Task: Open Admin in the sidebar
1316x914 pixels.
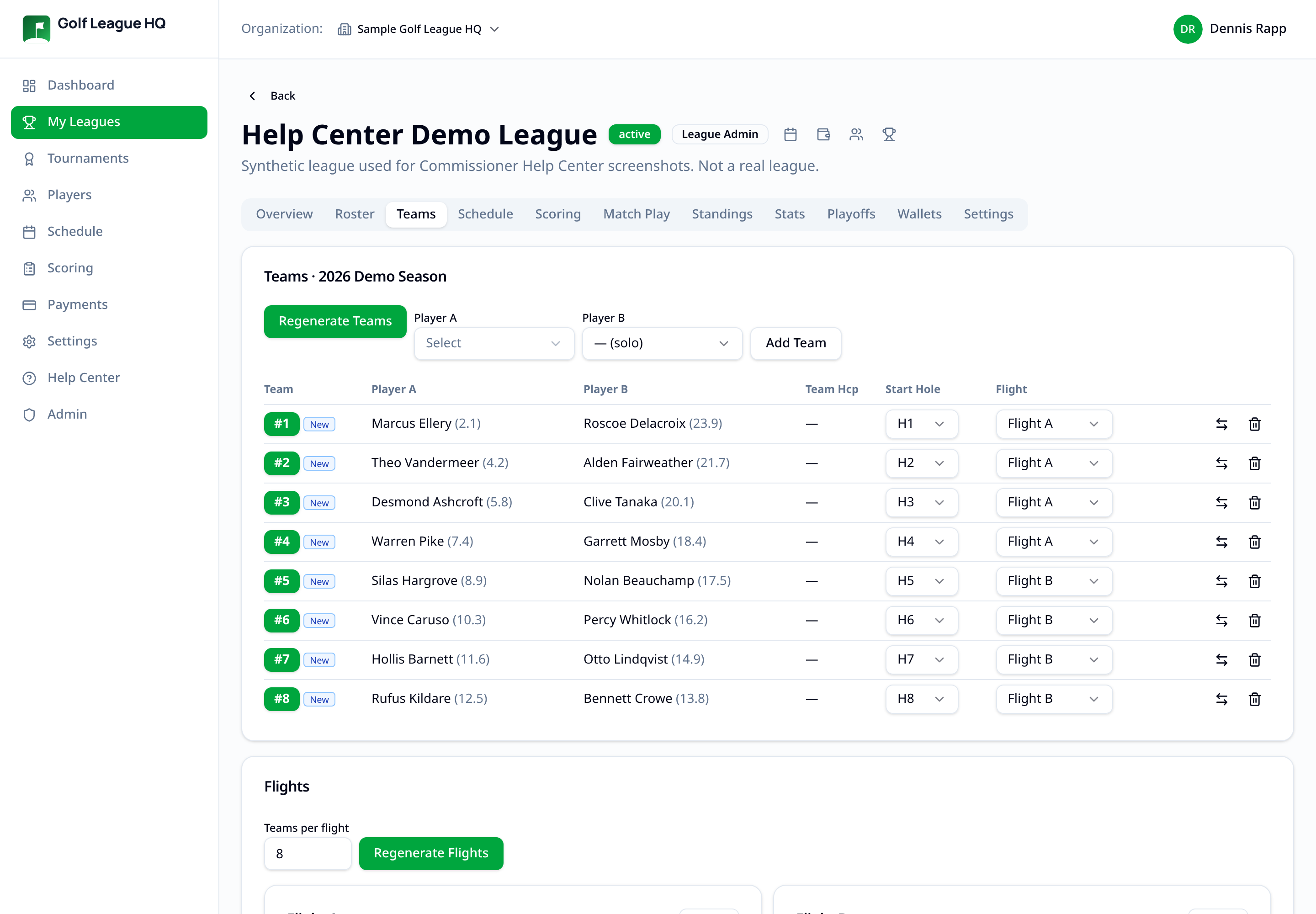Action: (109, 414)
